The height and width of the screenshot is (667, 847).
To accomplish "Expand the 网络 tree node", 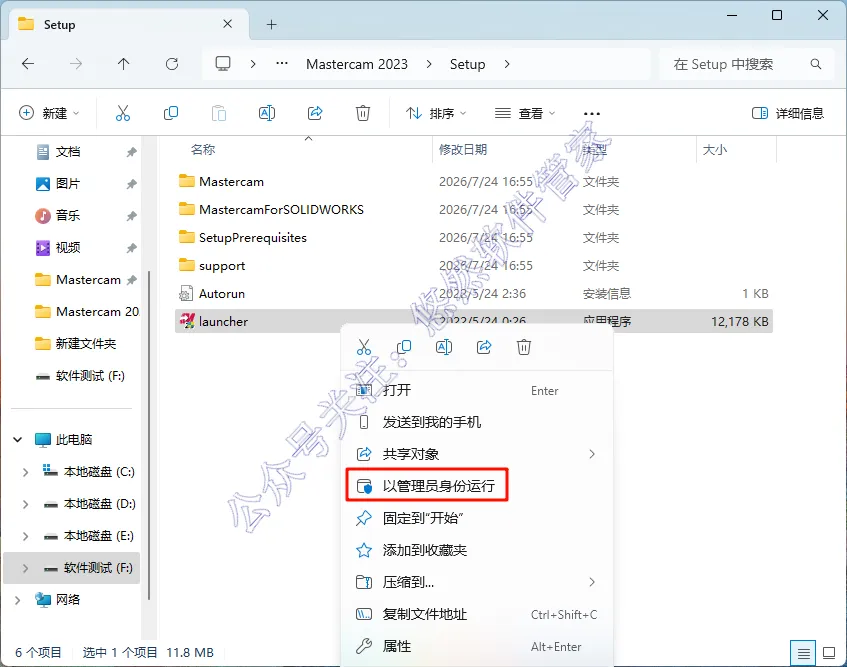I will (x=17, y=599).
